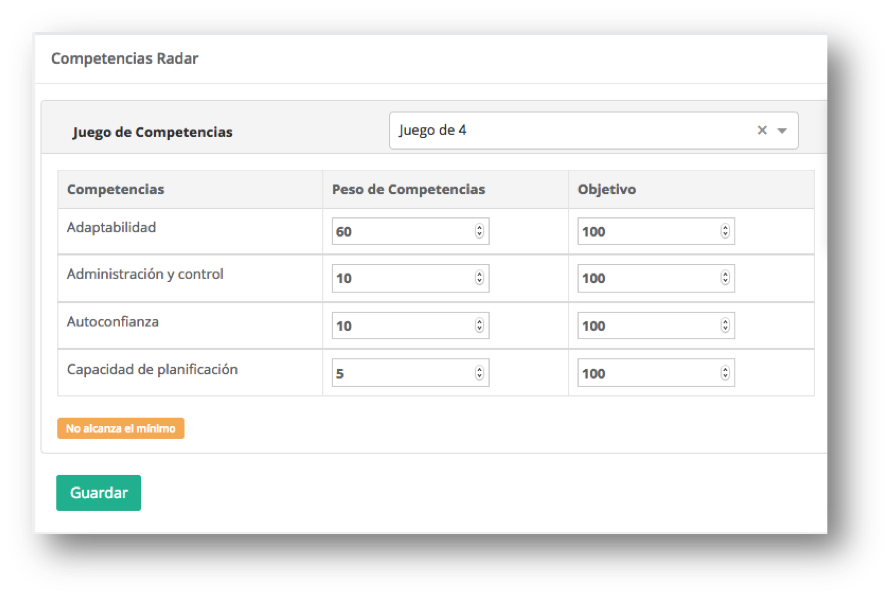Click the Guardar button

pos(98,493)
